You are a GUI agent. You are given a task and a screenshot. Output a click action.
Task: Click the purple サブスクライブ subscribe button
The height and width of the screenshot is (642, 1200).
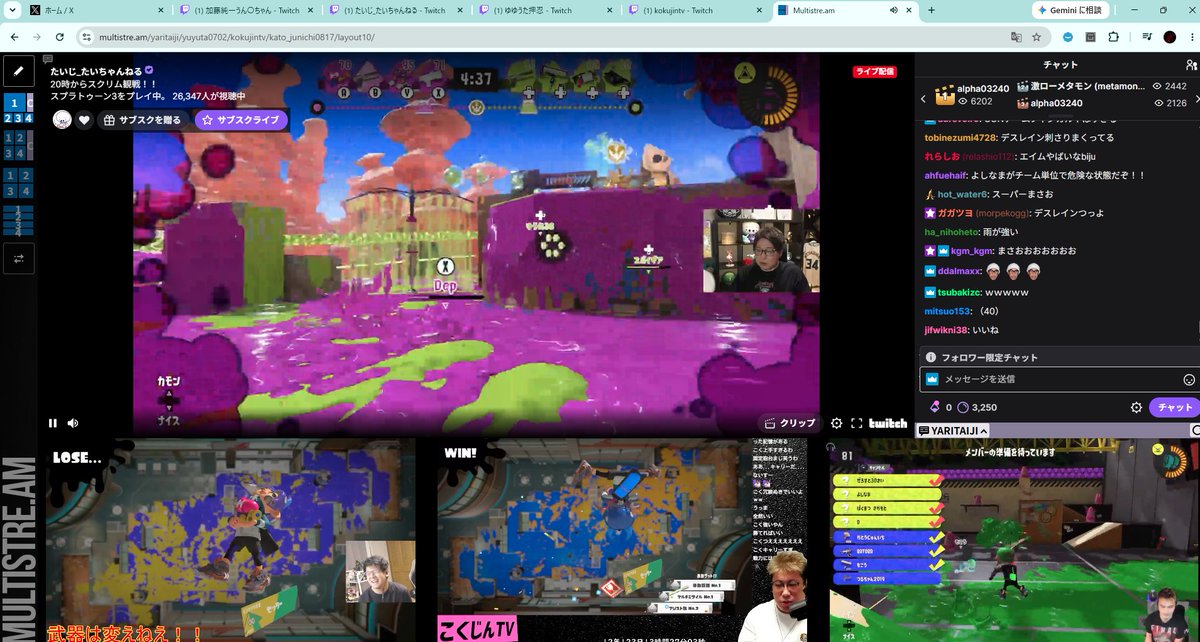tap(241, 120)
